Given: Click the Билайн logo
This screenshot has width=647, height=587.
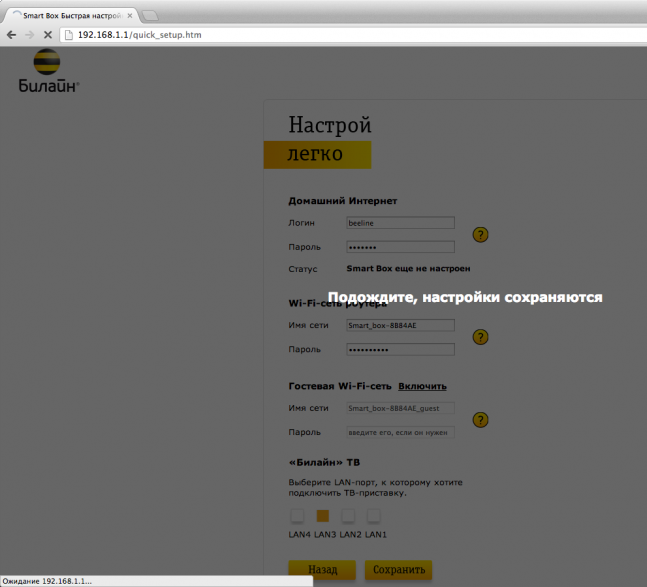Looking at the screenshot, I should coord(48,71).
